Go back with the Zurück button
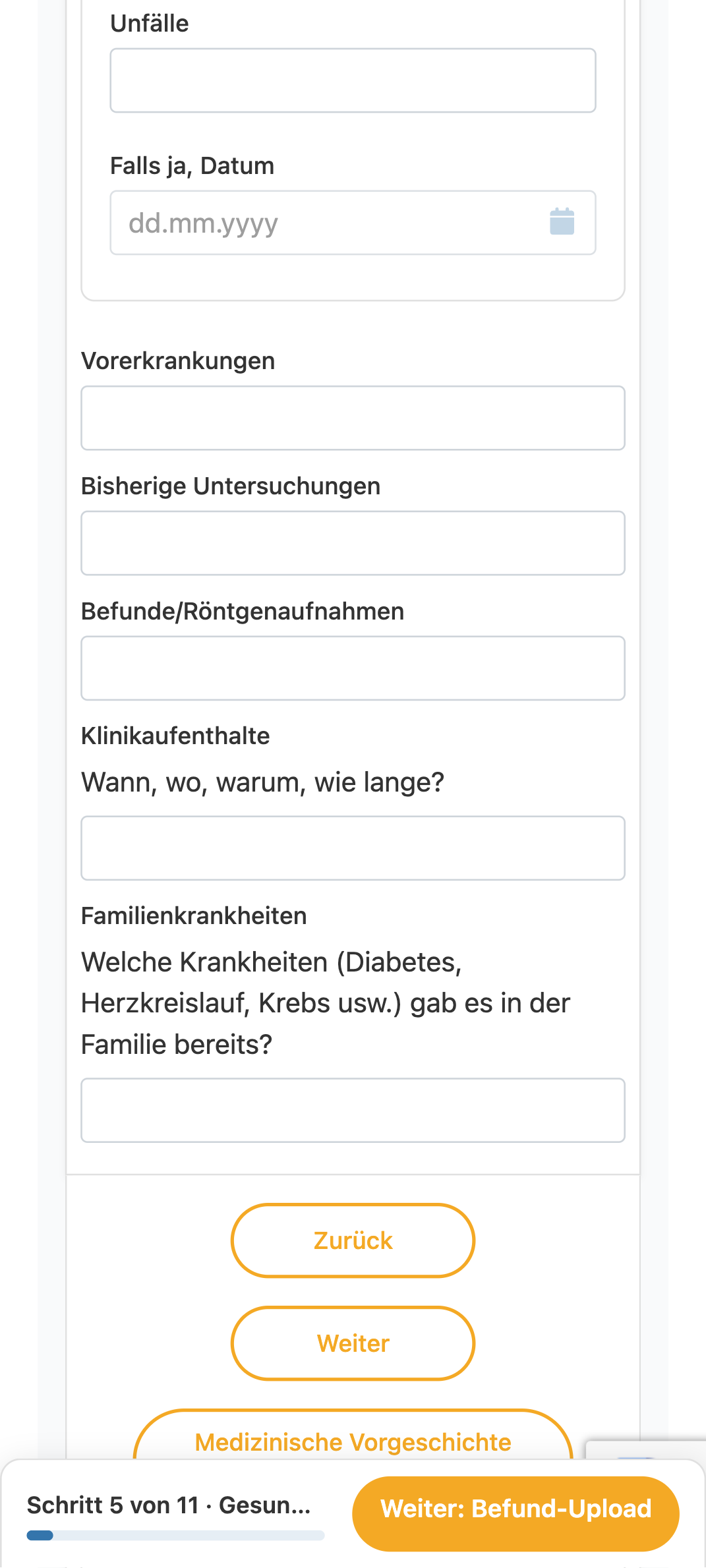The width and height of the screenshot is (706, 1568). click(x=353, y=1240)
